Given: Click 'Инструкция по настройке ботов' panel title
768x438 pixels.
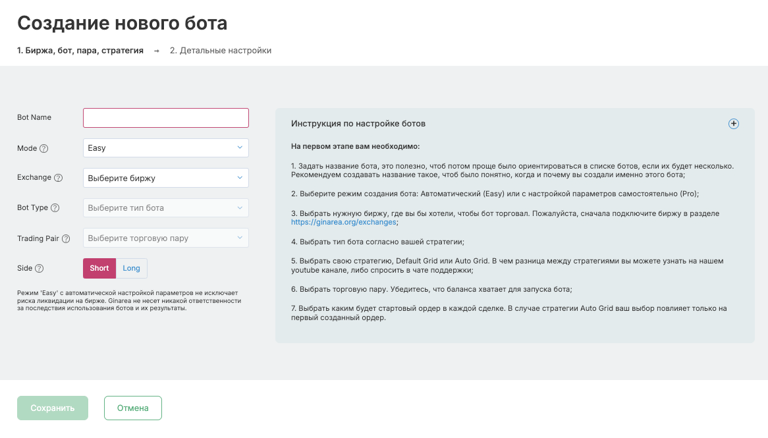Looking at the screenshot, I should pos(358,124).
